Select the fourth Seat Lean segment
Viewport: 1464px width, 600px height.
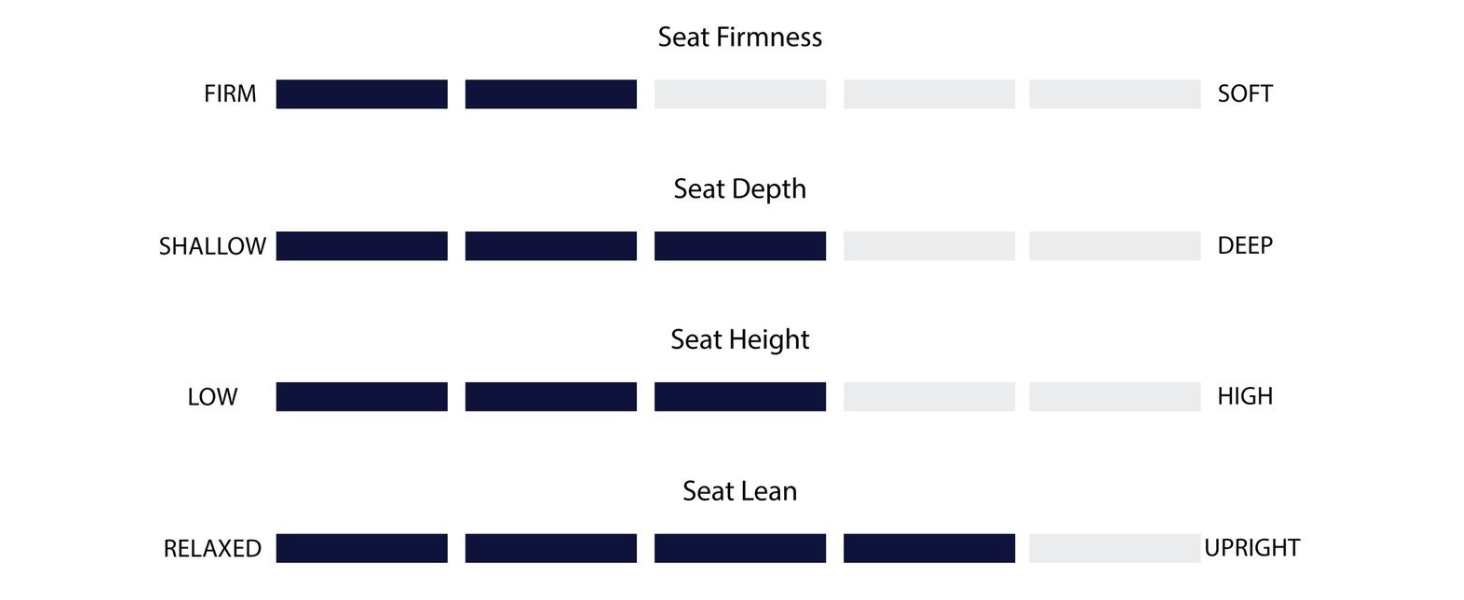pos(928,548)
